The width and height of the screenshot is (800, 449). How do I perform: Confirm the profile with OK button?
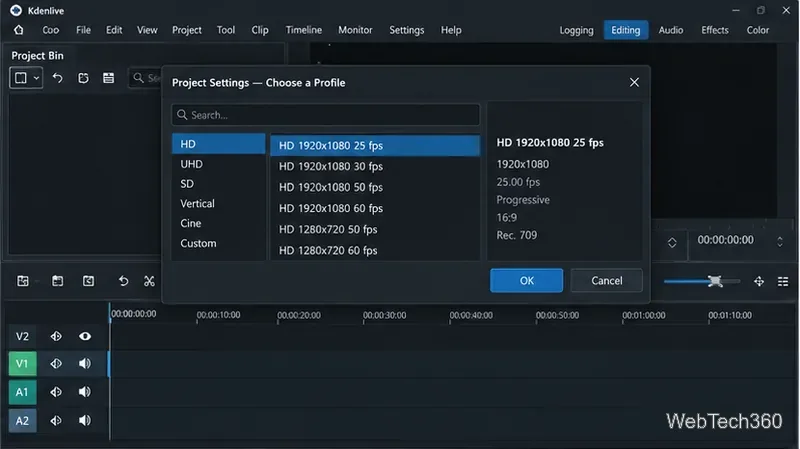click(527, 281)
